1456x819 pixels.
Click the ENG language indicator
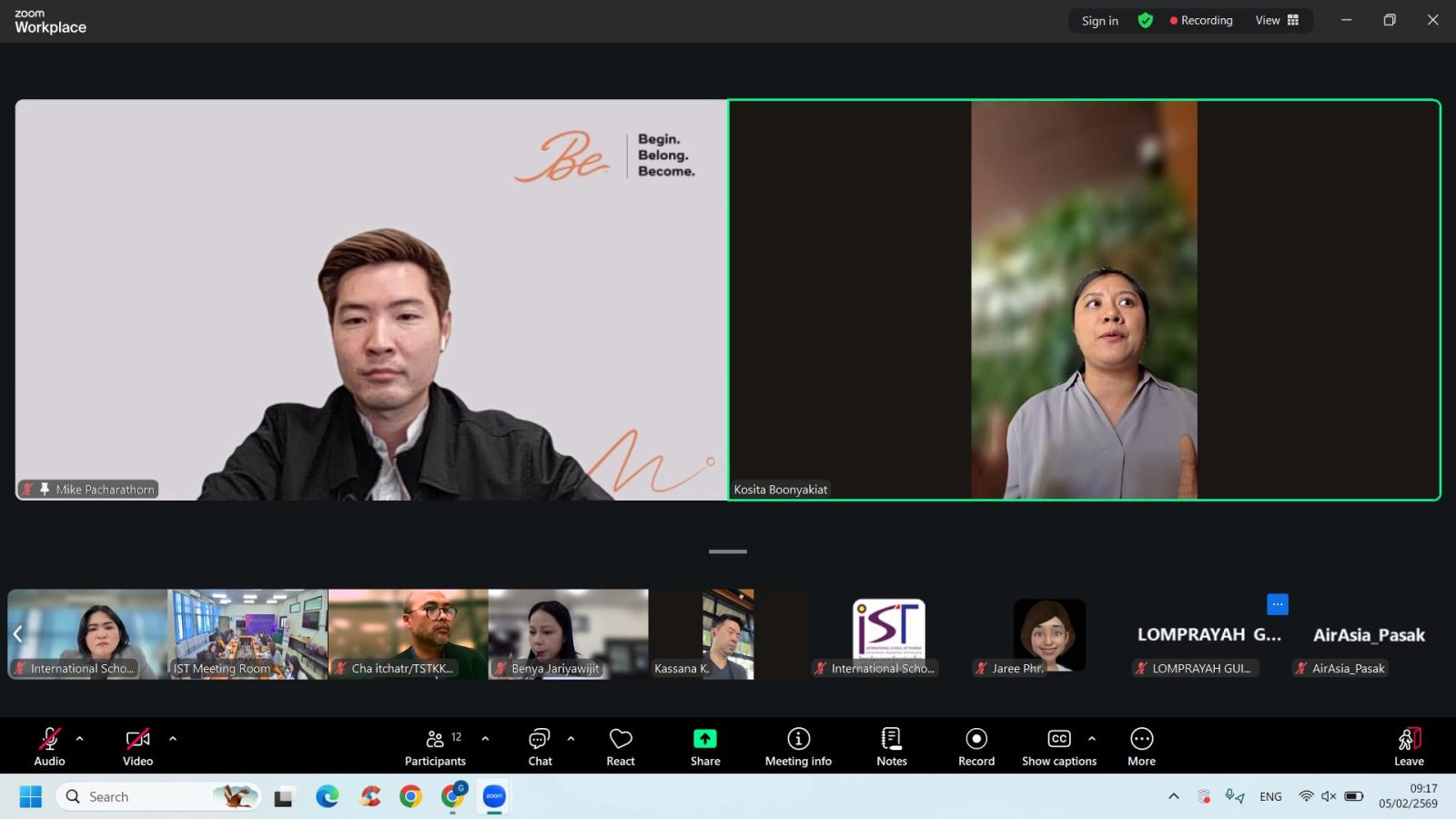coord(1270,797)
